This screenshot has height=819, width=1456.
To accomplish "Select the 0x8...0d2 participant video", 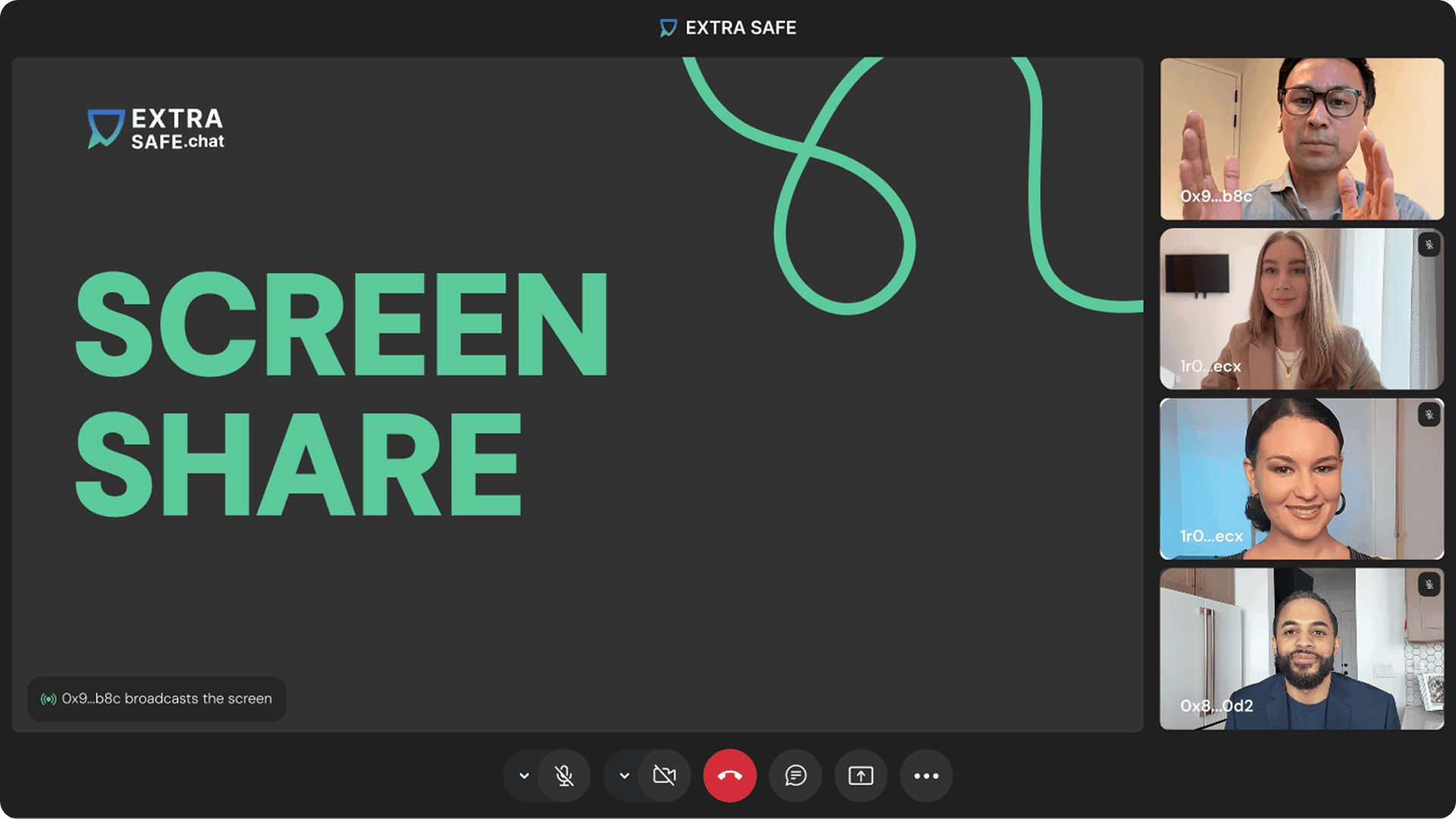I will [x=1301, y=648].
